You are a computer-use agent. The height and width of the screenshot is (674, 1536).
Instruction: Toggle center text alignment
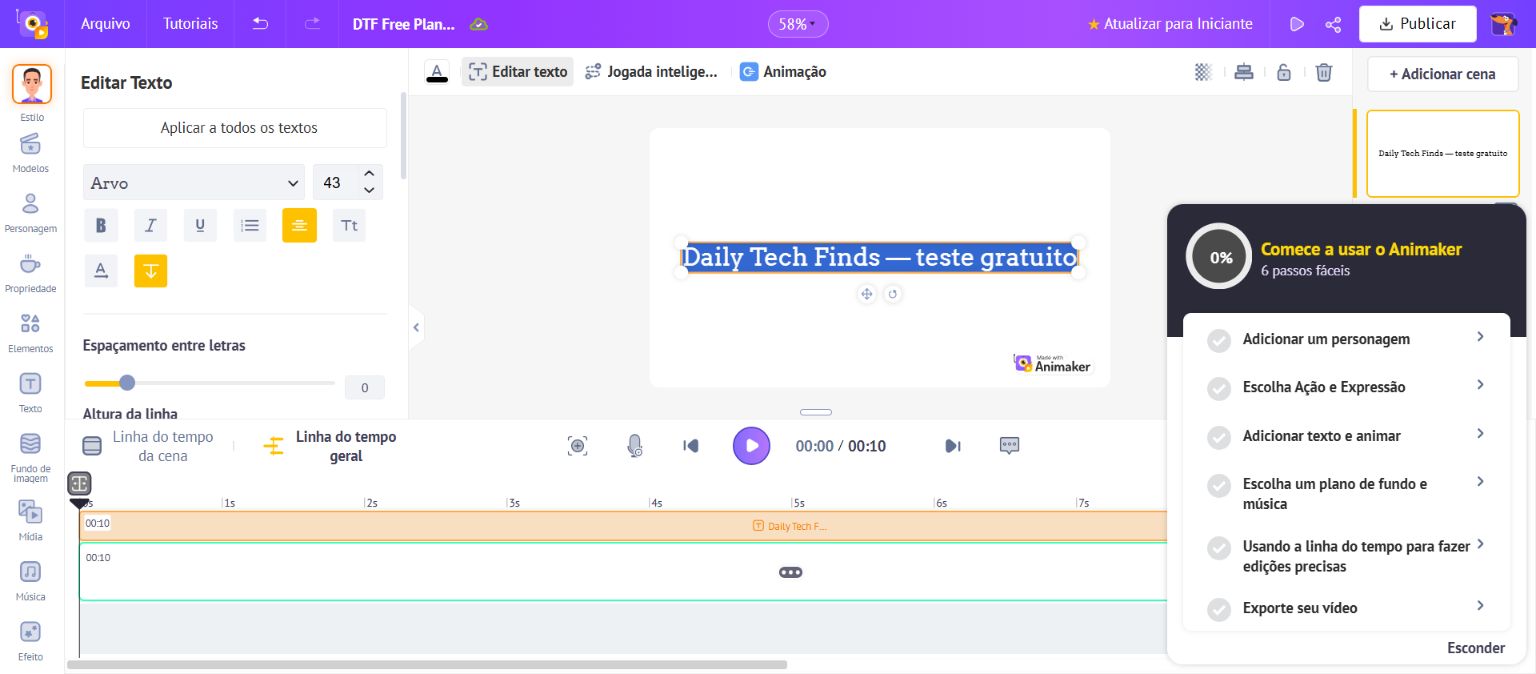(x=299, y=225)
